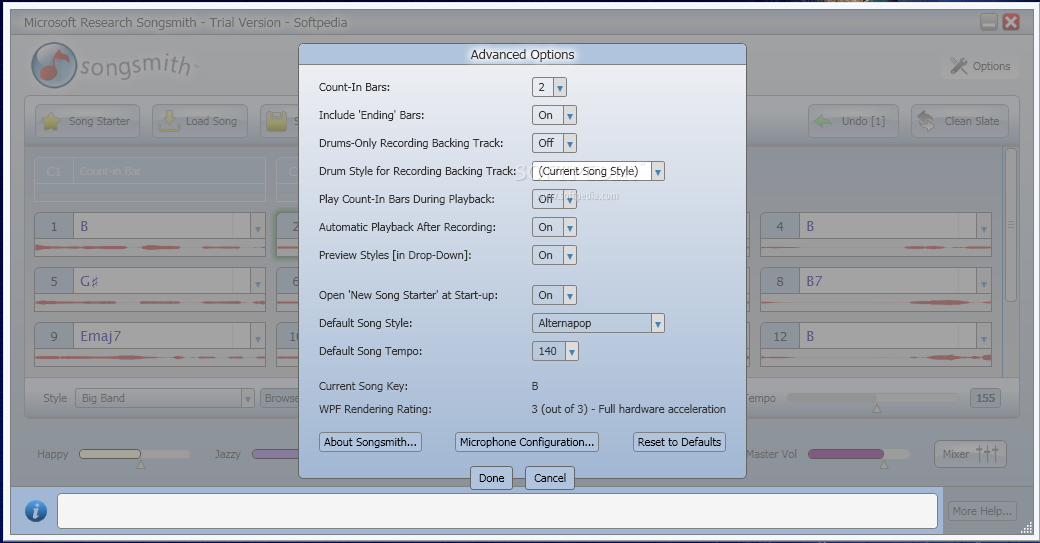Image resolution: width=1040 pixels, height=543 pixels.
Task: Click the Song Starter star icon
Action: [51, 121]
